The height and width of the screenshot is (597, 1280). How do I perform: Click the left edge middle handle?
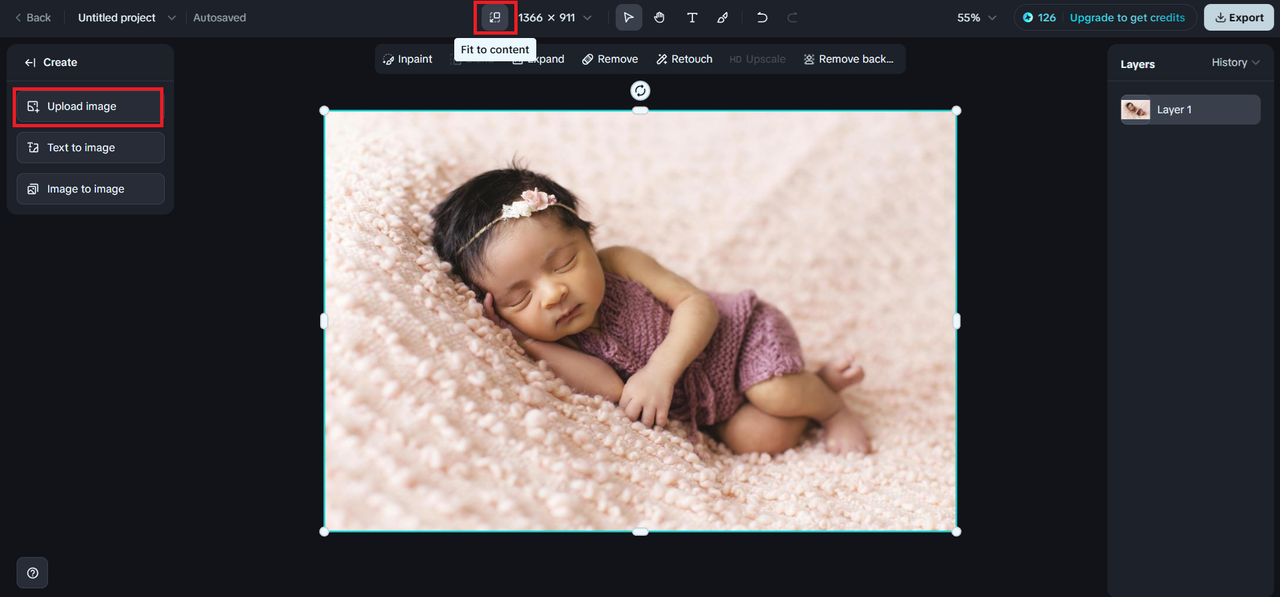(x=324, y=321)
